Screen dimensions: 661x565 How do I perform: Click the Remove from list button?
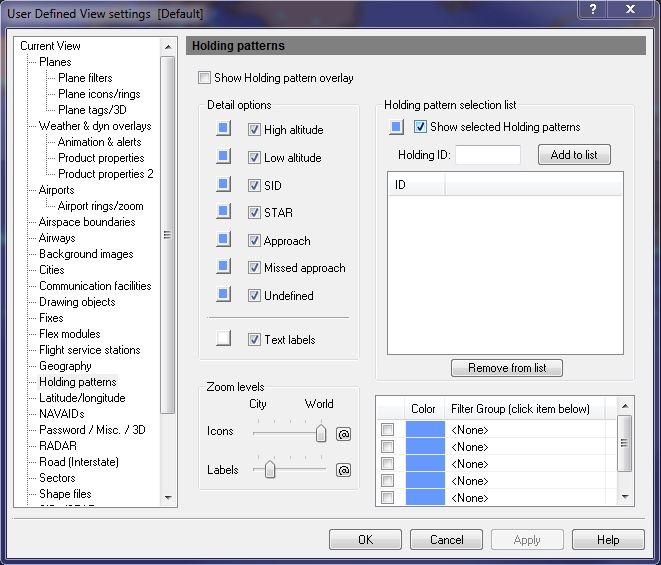click(x=507, y=368)
